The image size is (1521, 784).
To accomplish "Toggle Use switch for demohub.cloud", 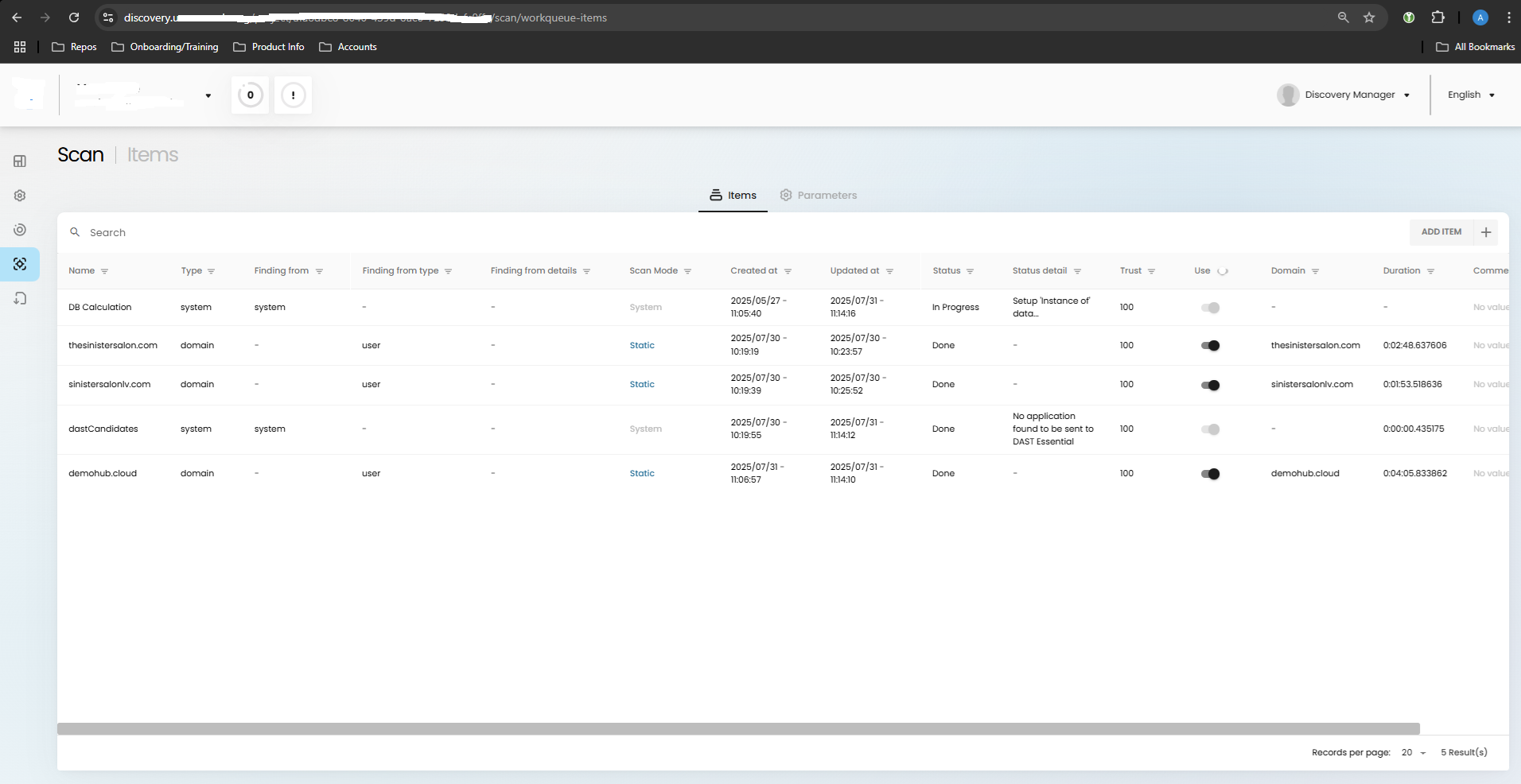I will 1210,474.
